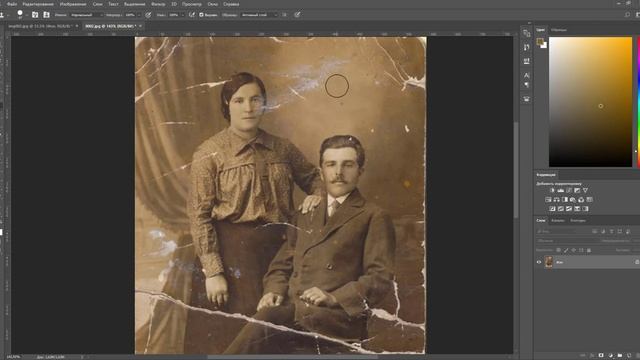This screenshot has width=640, height=360.
Task: Add a Black & White adjustment layer
Action: pyautogui.click(x=565, y=200)
